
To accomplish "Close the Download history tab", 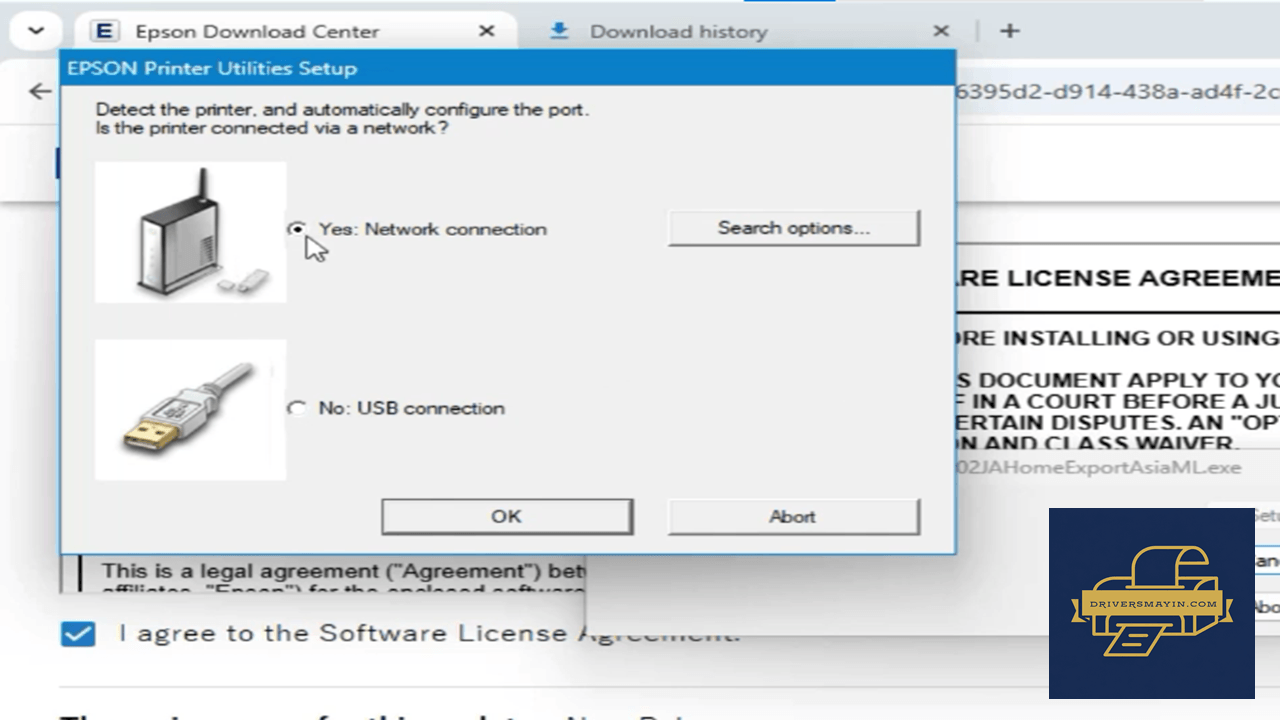I will tap(941, 31).
